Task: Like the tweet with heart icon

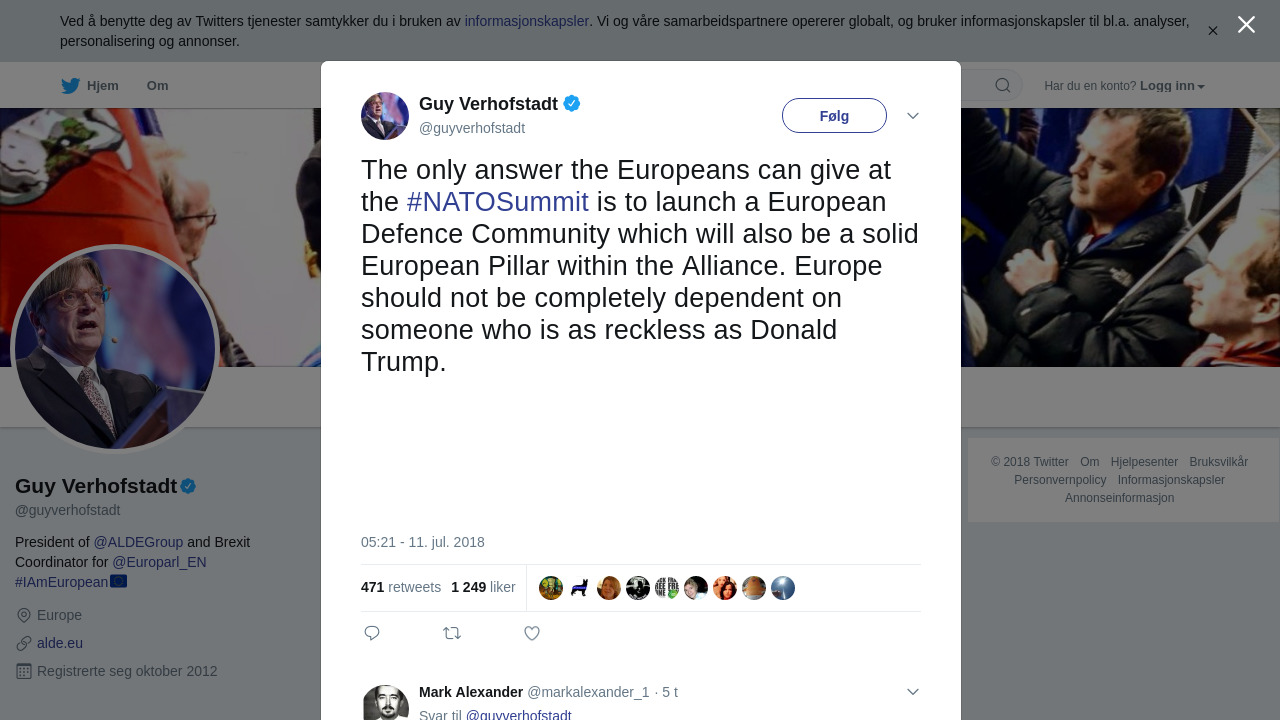Action: coord(532,633)
